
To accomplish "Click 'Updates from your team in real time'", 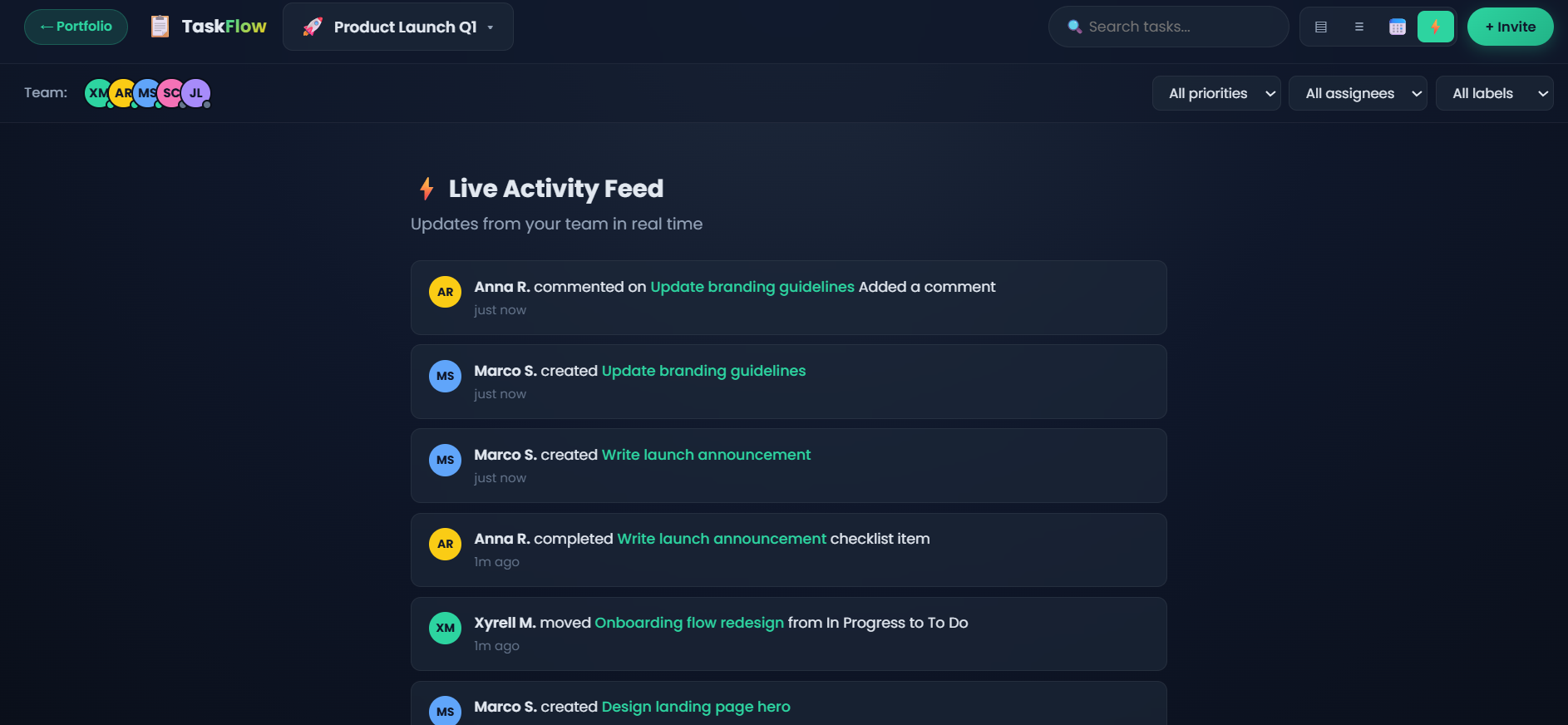I will point(556,224).
